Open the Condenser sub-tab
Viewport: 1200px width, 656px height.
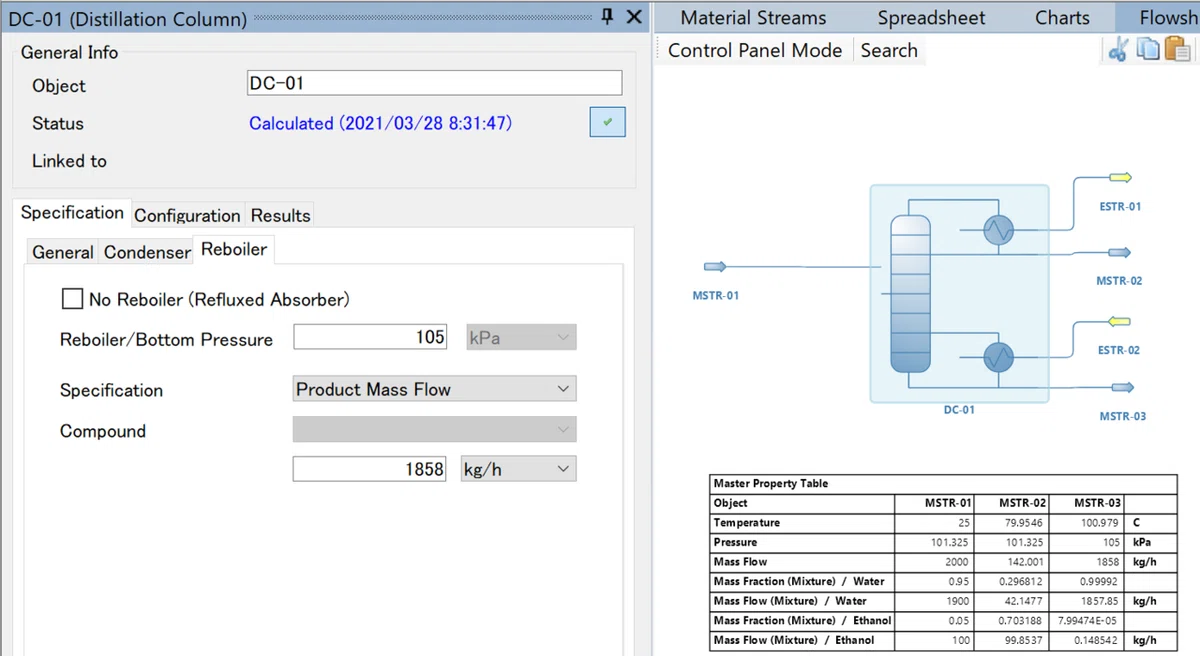[x=147, y=252]
